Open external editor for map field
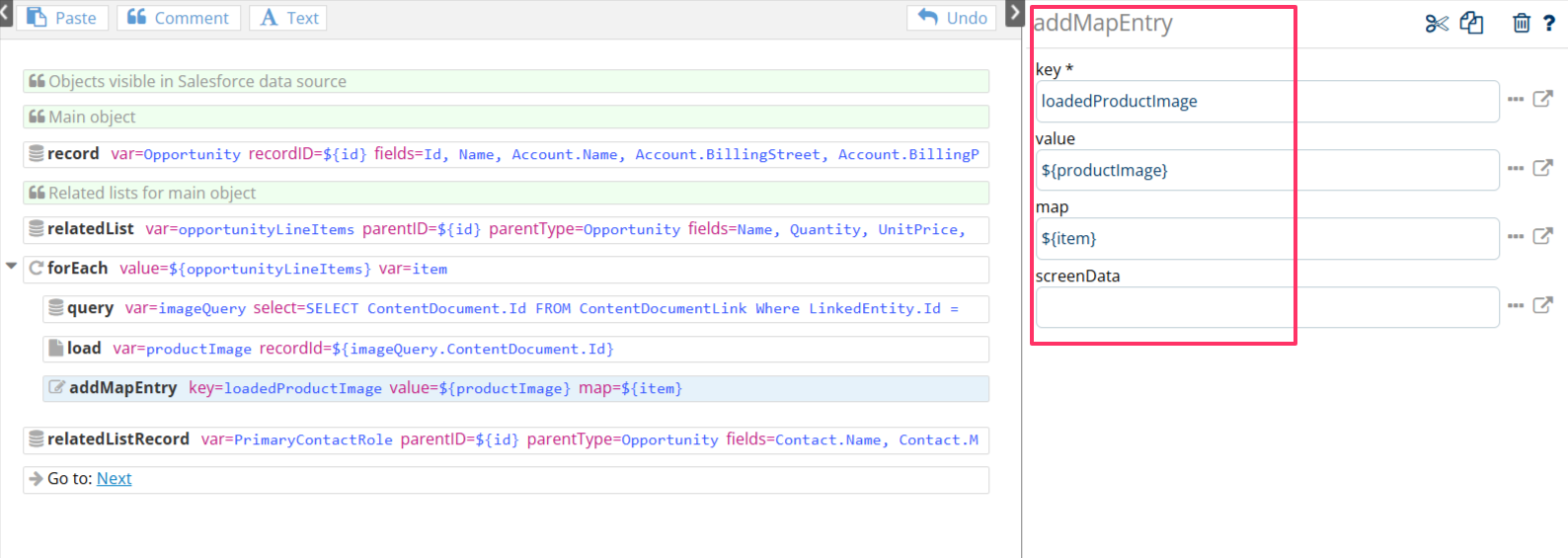The image size is (1568, 558). point(1542,236)
